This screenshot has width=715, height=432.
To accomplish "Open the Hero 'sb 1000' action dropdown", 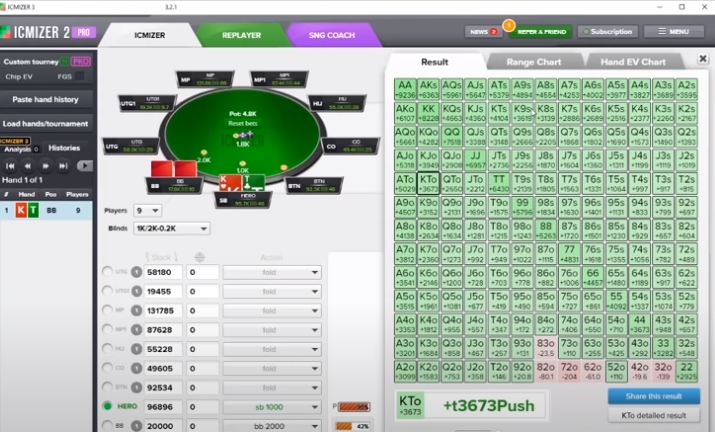I will click(x=272, y=407).
